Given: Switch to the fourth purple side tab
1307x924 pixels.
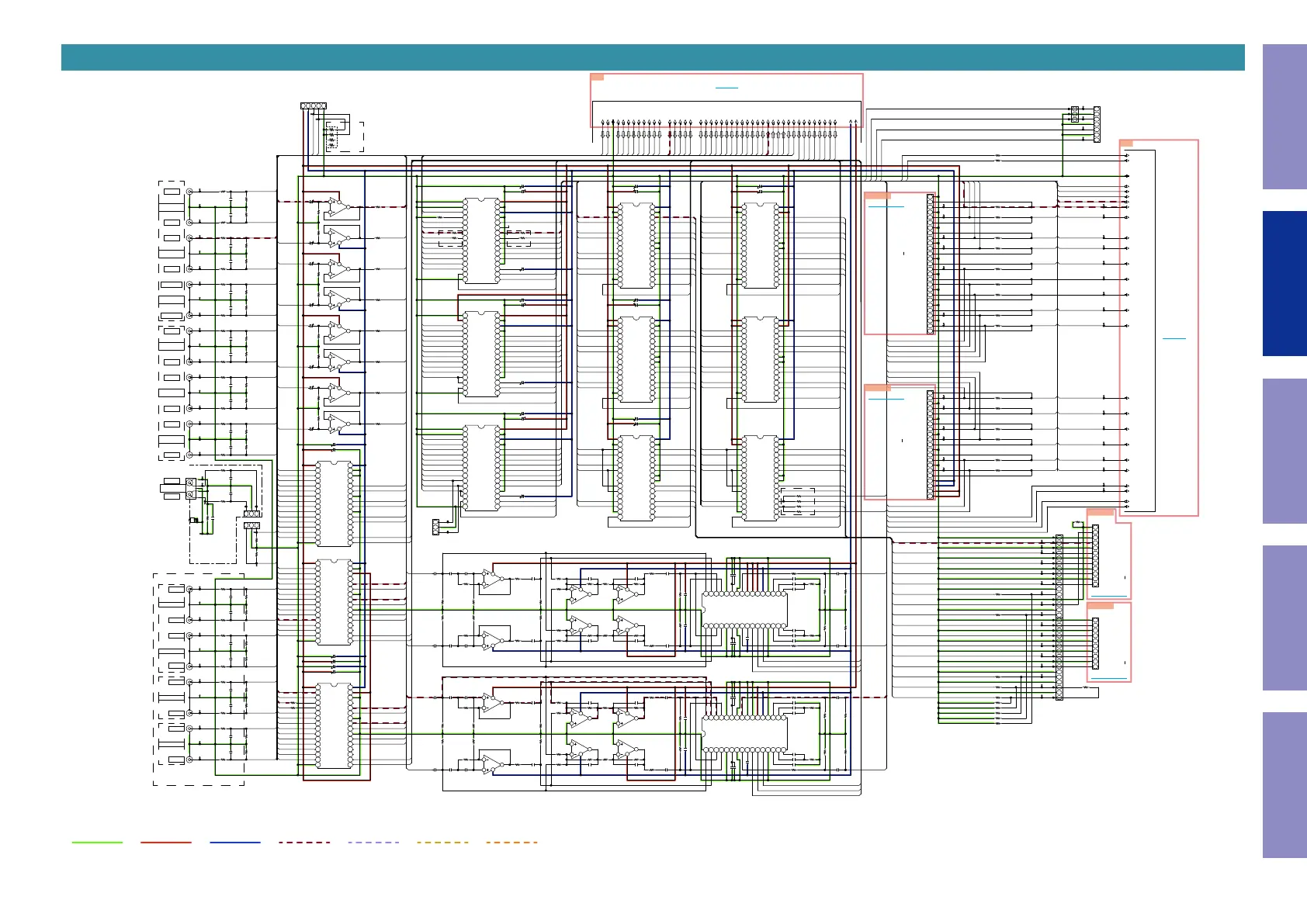Looking at the screenshot, I should point(1284,618).
